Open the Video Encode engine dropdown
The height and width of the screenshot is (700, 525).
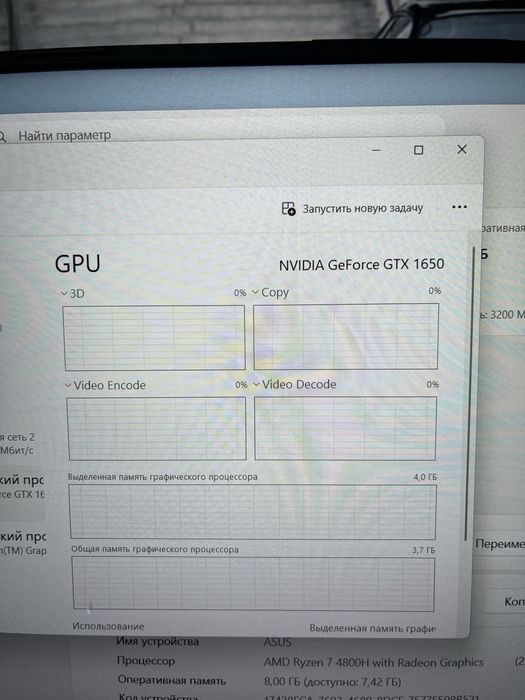tap(68, 385)
